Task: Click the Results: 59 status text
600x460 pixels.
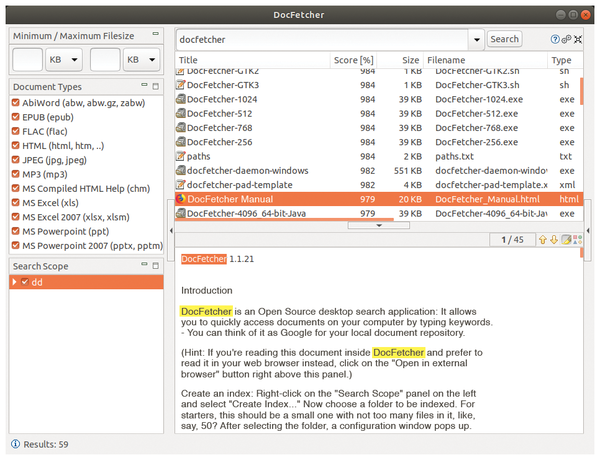Action: 46,444
